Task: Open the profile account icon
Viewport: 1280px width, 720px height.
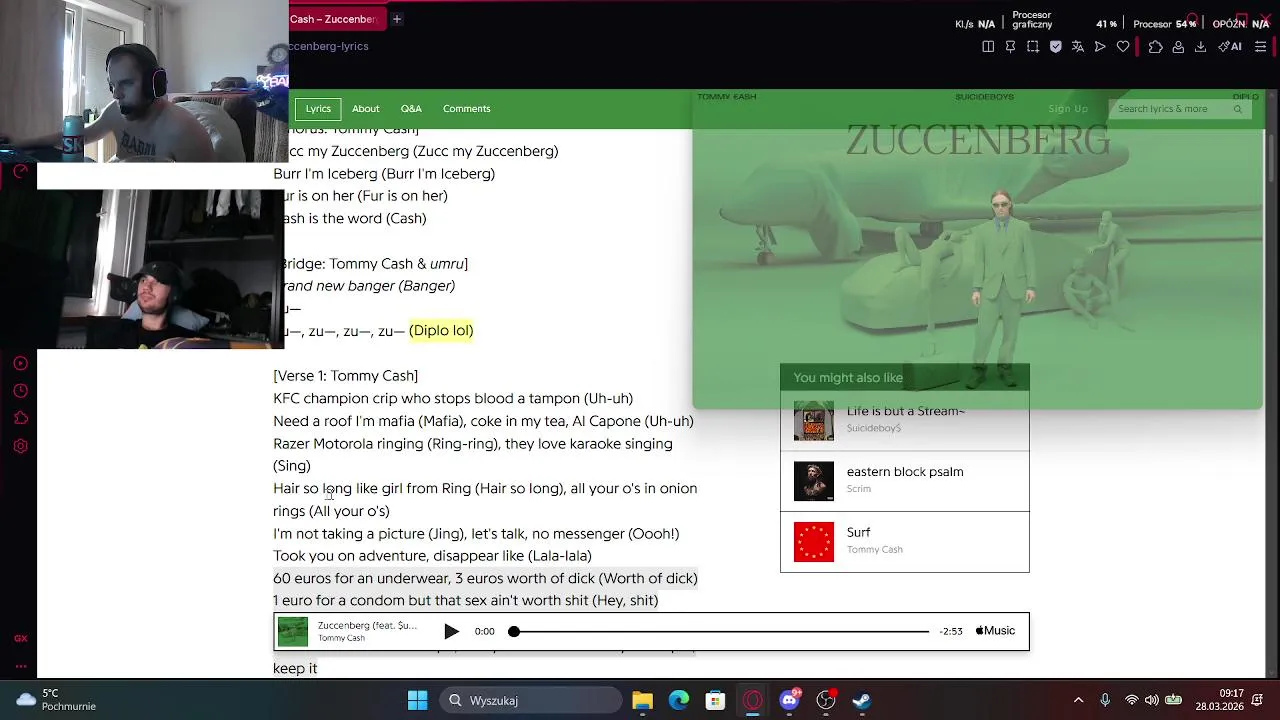Action: [1178, 46]
